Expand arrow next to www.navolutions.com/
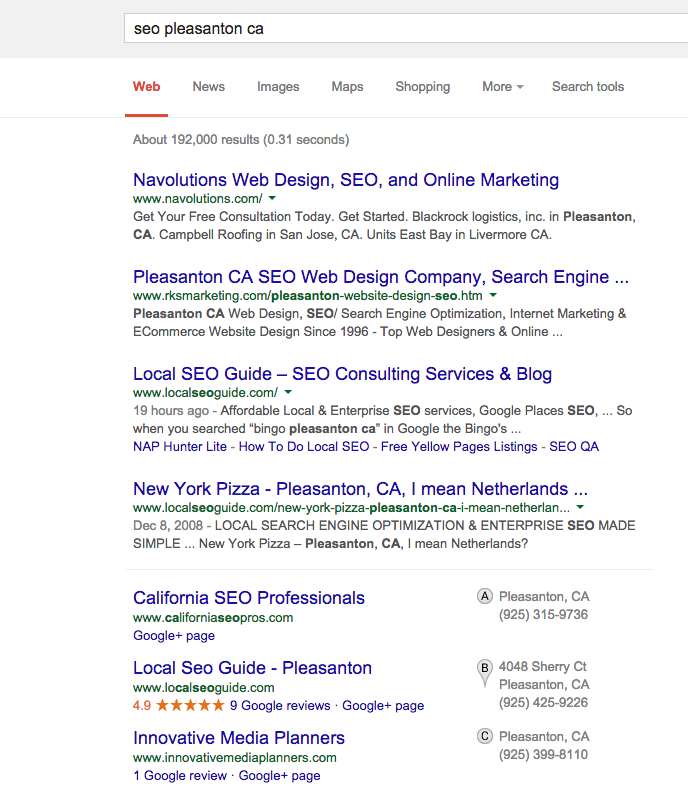The width and height of the screenshot is (688, 799). 272,198
